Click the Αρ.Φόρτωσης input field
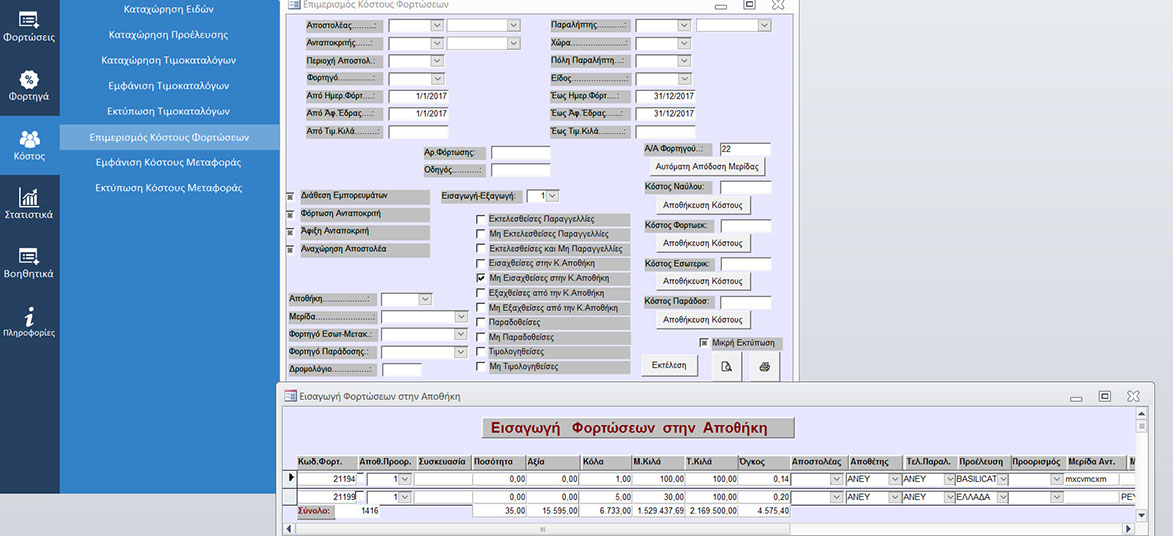 tap(520, 153)
